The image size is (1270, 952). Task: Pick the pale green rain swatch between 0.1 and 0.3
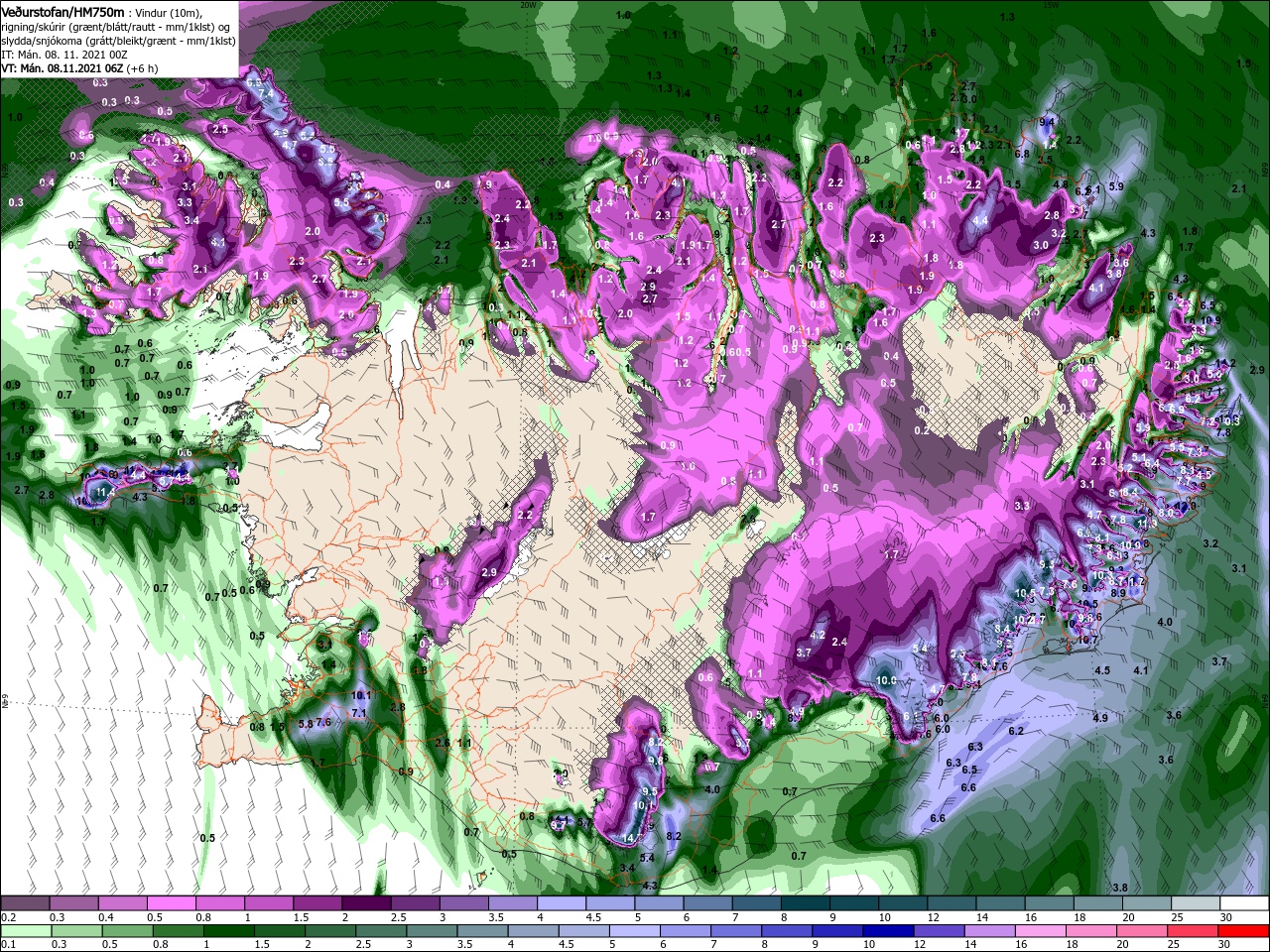click(x=25, y=931)
